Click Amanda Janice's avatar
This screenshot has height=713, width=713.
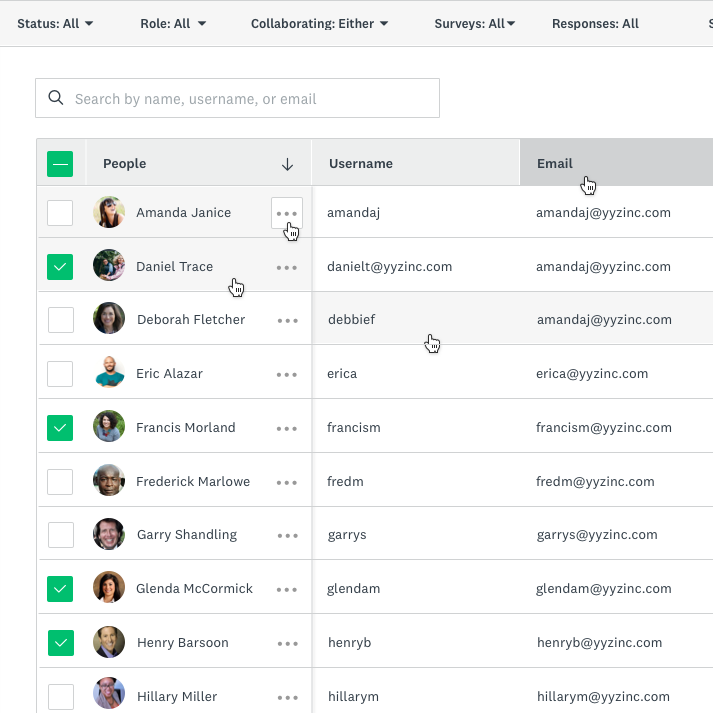(109, 212)
